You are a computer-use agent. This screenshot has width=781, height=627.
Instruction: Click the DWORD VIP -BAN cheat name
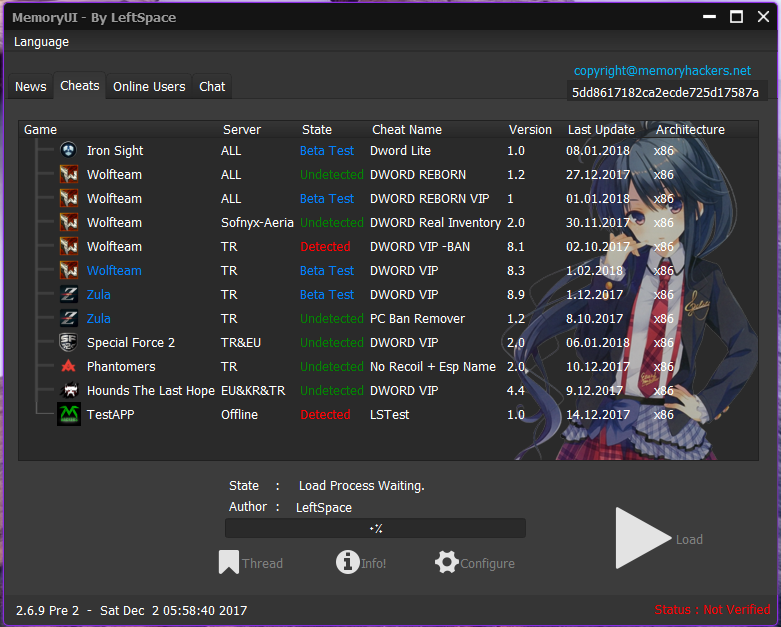click(420, 247)
